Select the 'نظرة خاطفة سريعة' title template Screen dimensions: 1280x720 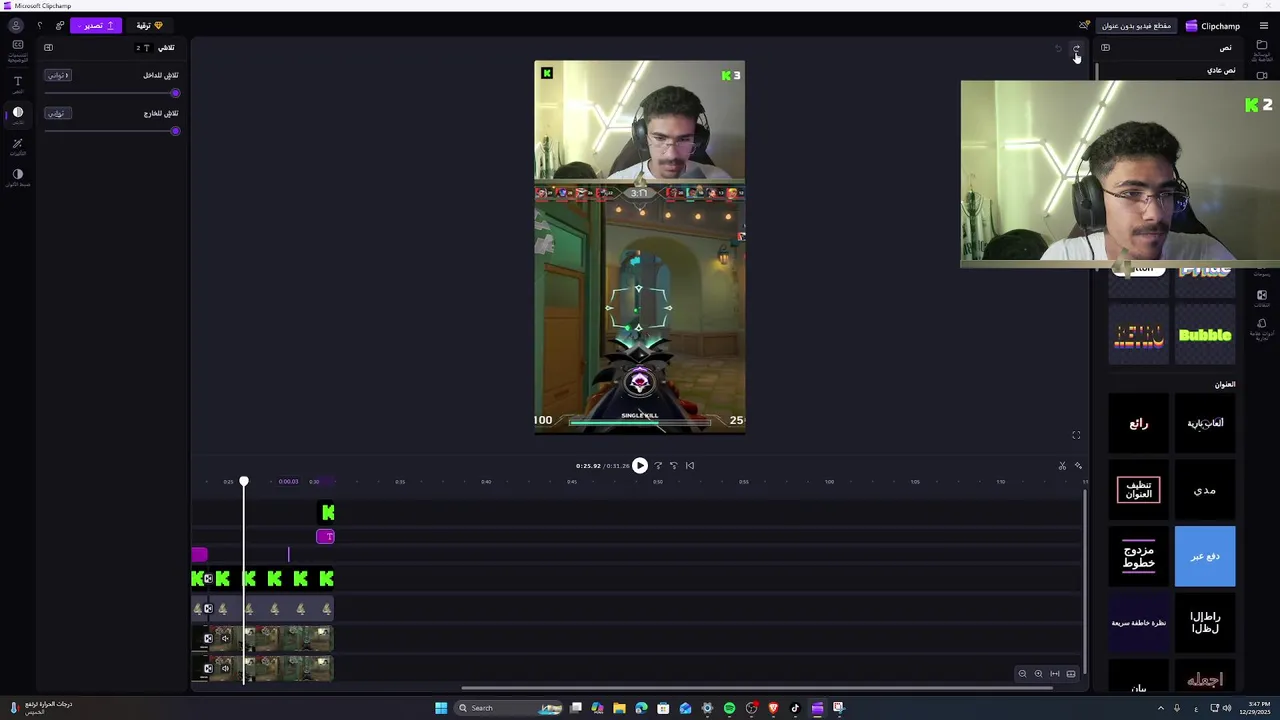pos(1138,622)
